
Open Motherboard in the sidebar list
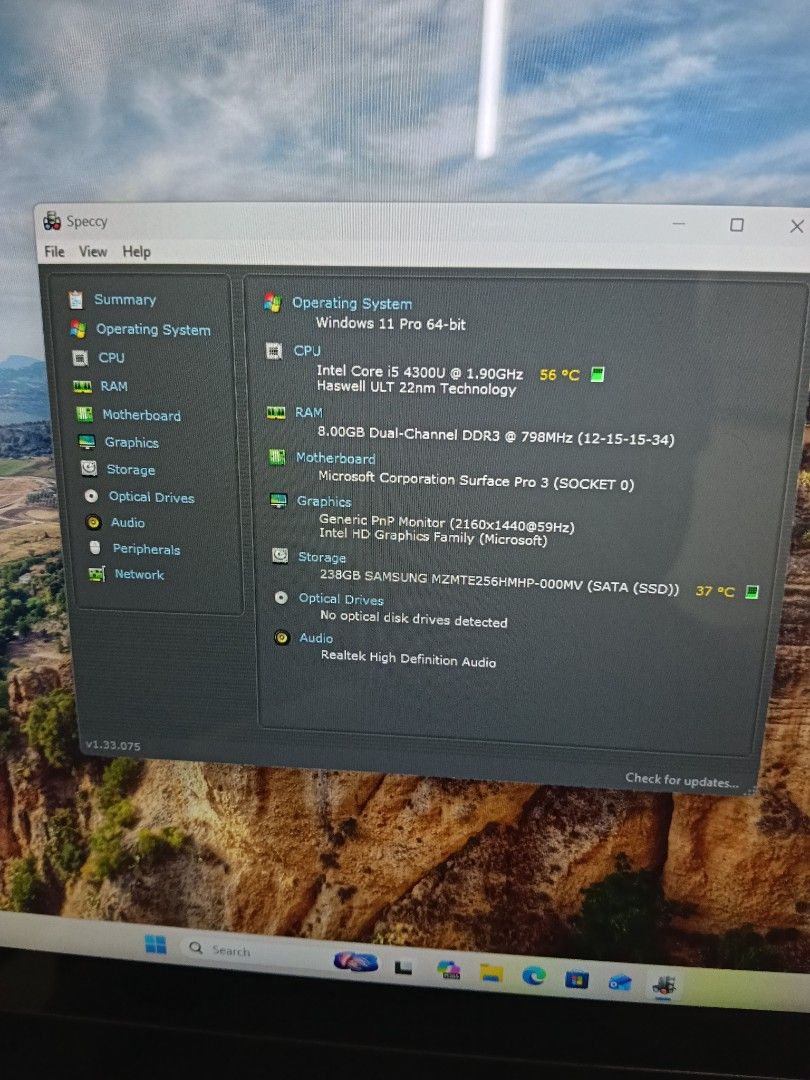[141, 415]
